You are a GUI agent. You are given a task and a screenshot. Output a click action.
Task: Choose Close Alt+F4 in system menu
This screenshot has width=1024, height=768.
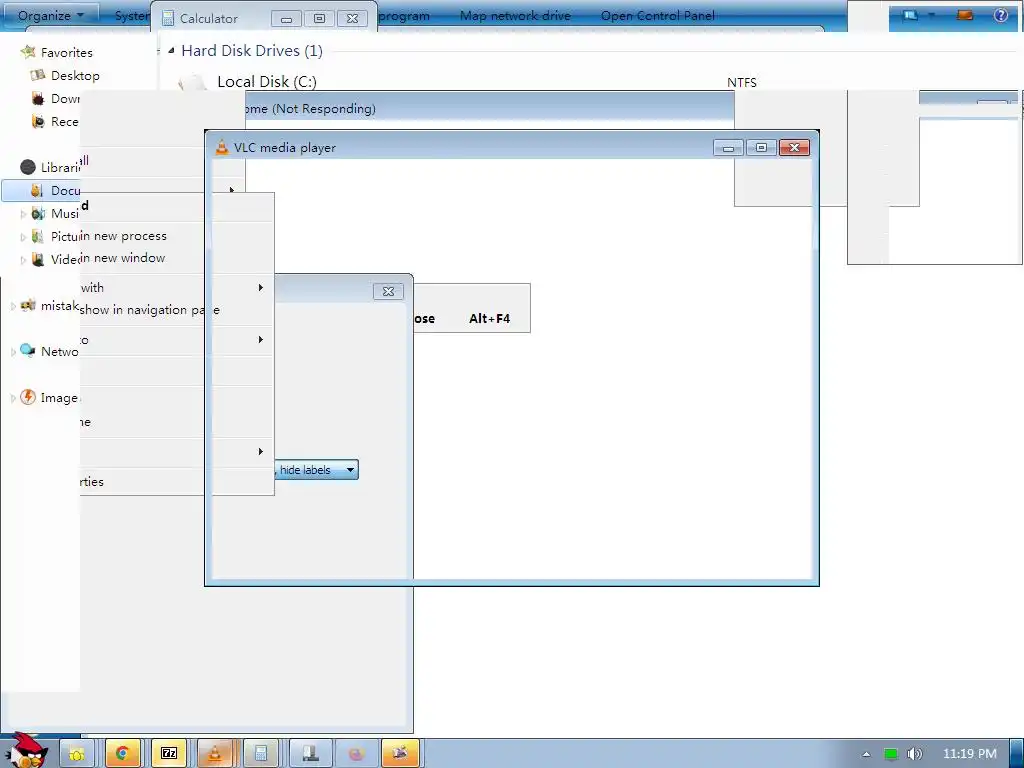coord(472,318)
